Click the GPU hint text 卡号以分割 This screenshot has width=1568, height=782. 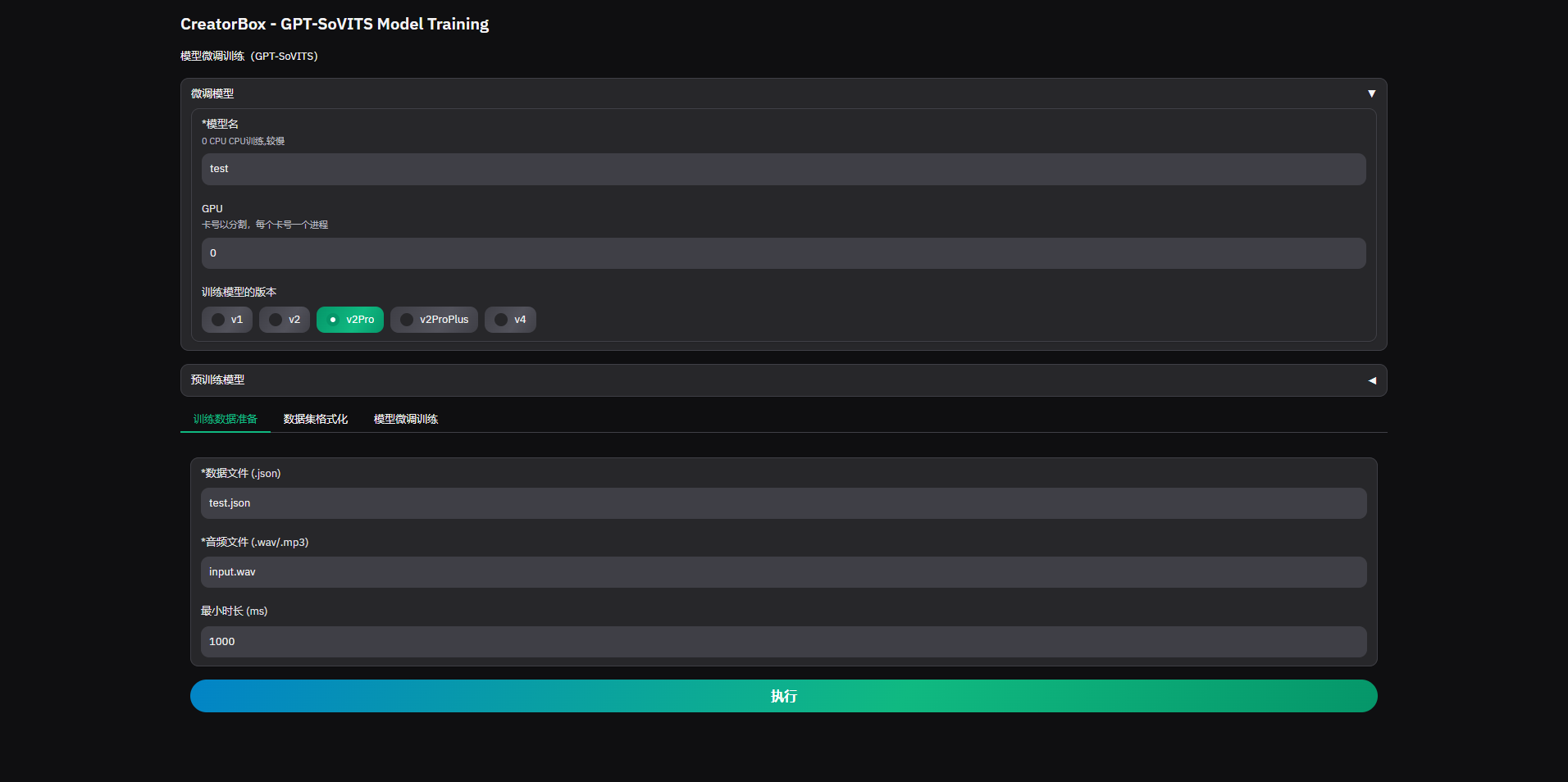tap(265, 225)
